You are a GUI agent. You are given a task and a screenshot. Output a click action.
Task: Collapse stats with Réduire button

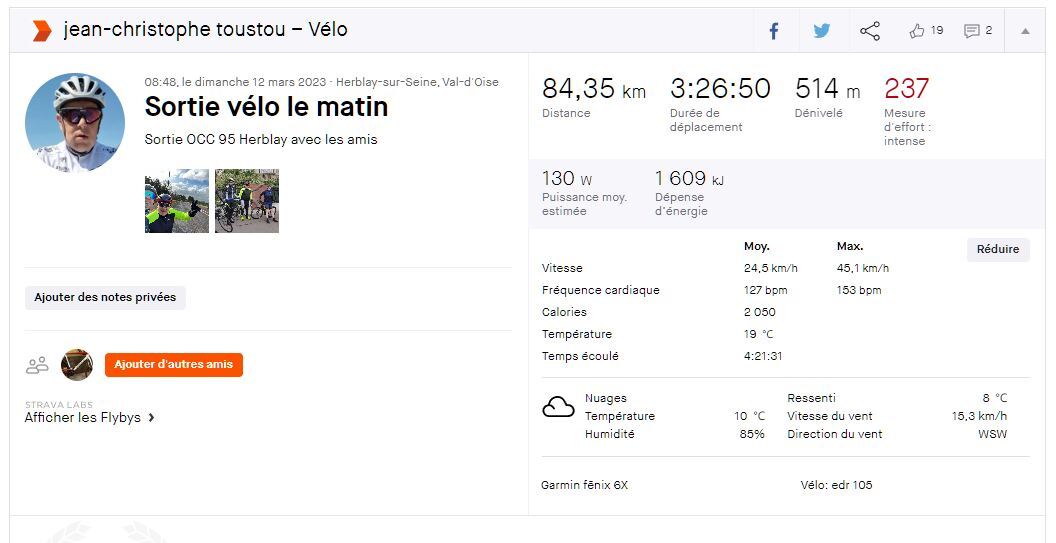tap(997, 249)
